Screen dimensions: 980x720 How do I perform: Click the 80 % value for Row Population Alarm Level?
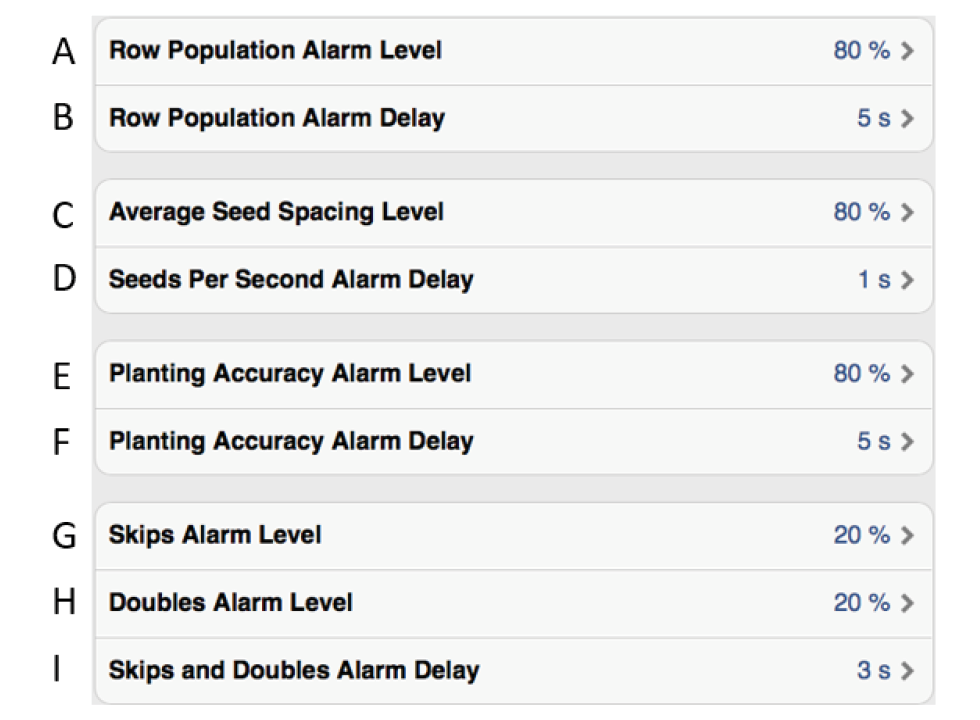coord(861,51)
